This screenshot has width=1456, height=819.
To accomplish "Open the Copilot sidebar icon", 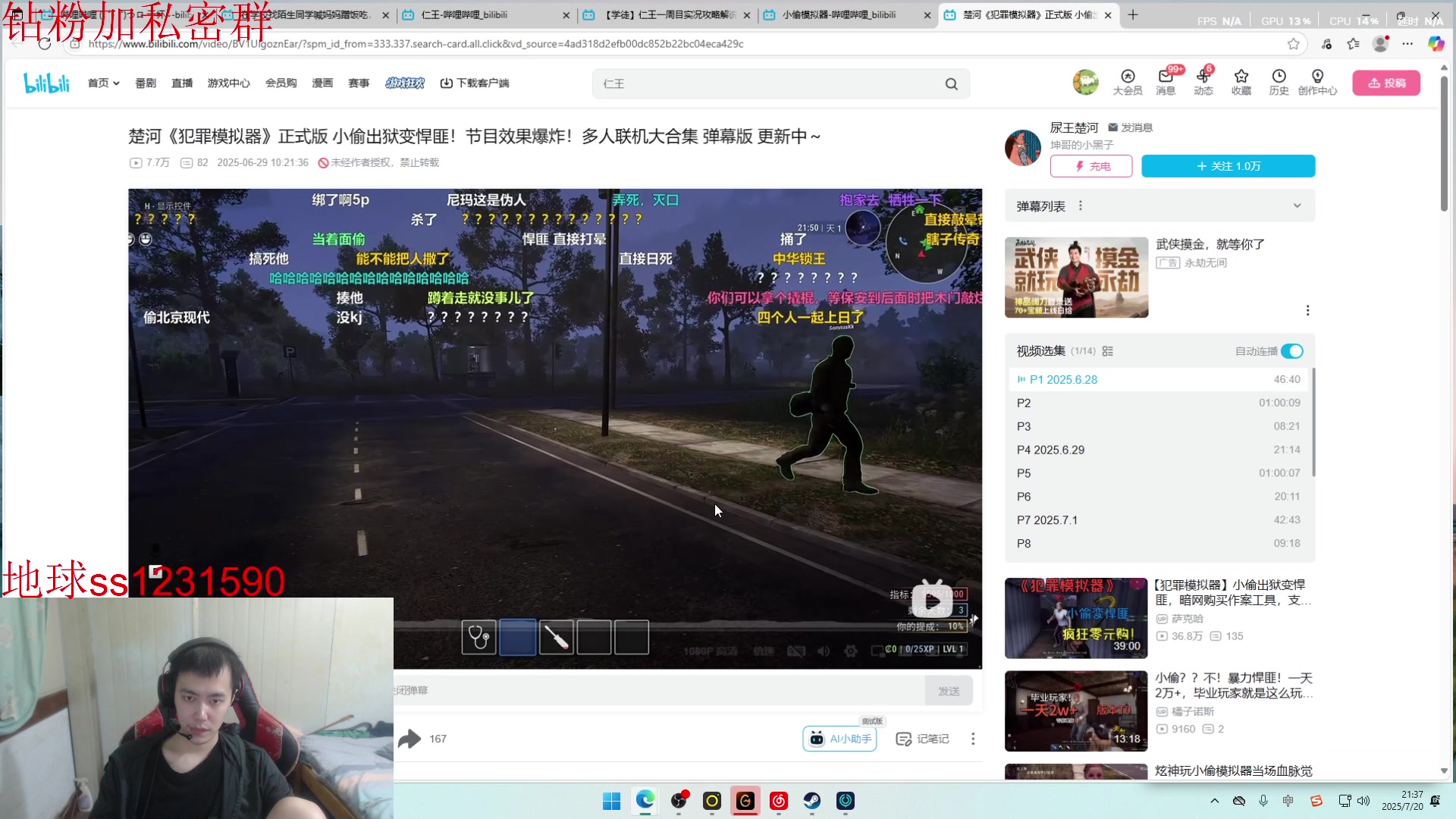I will click(1436, 44).
